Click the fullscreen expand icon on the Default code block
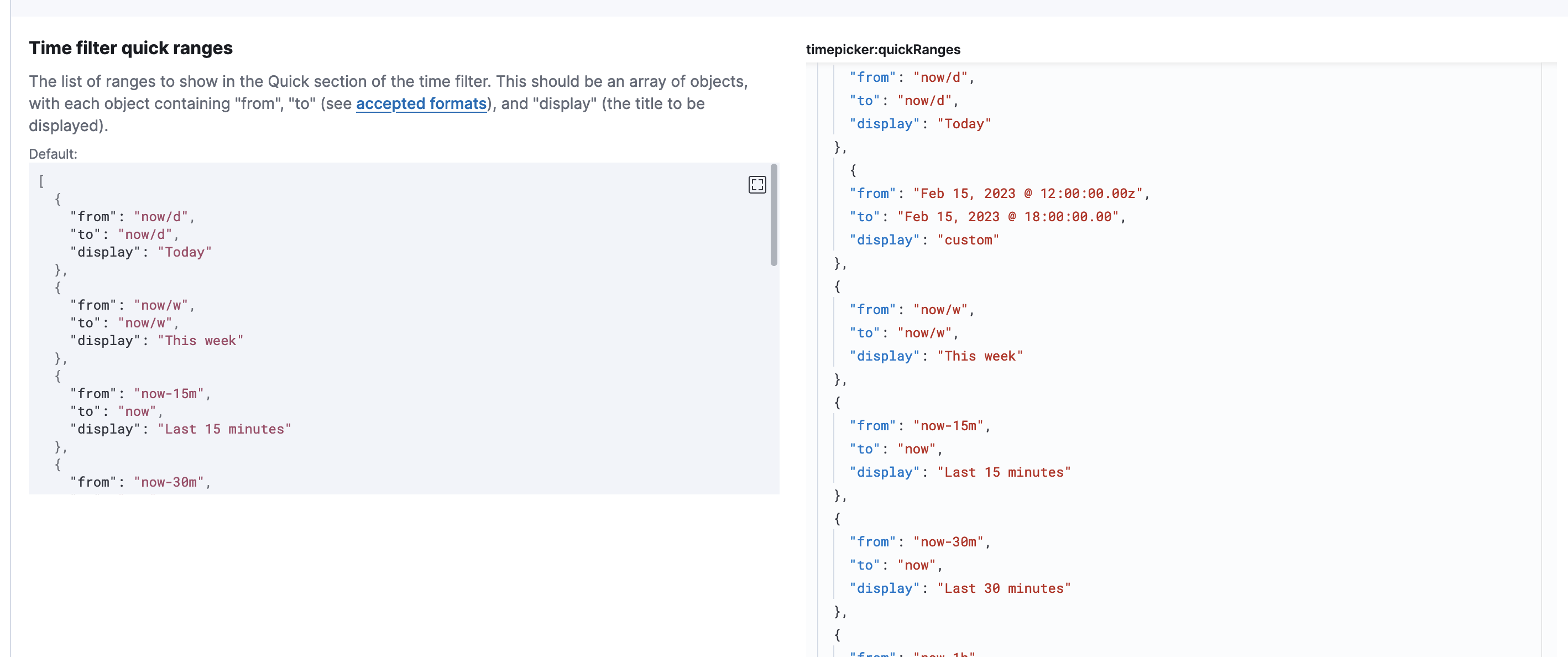Screen dimensions: 1568x657 (x=756, y=185)
